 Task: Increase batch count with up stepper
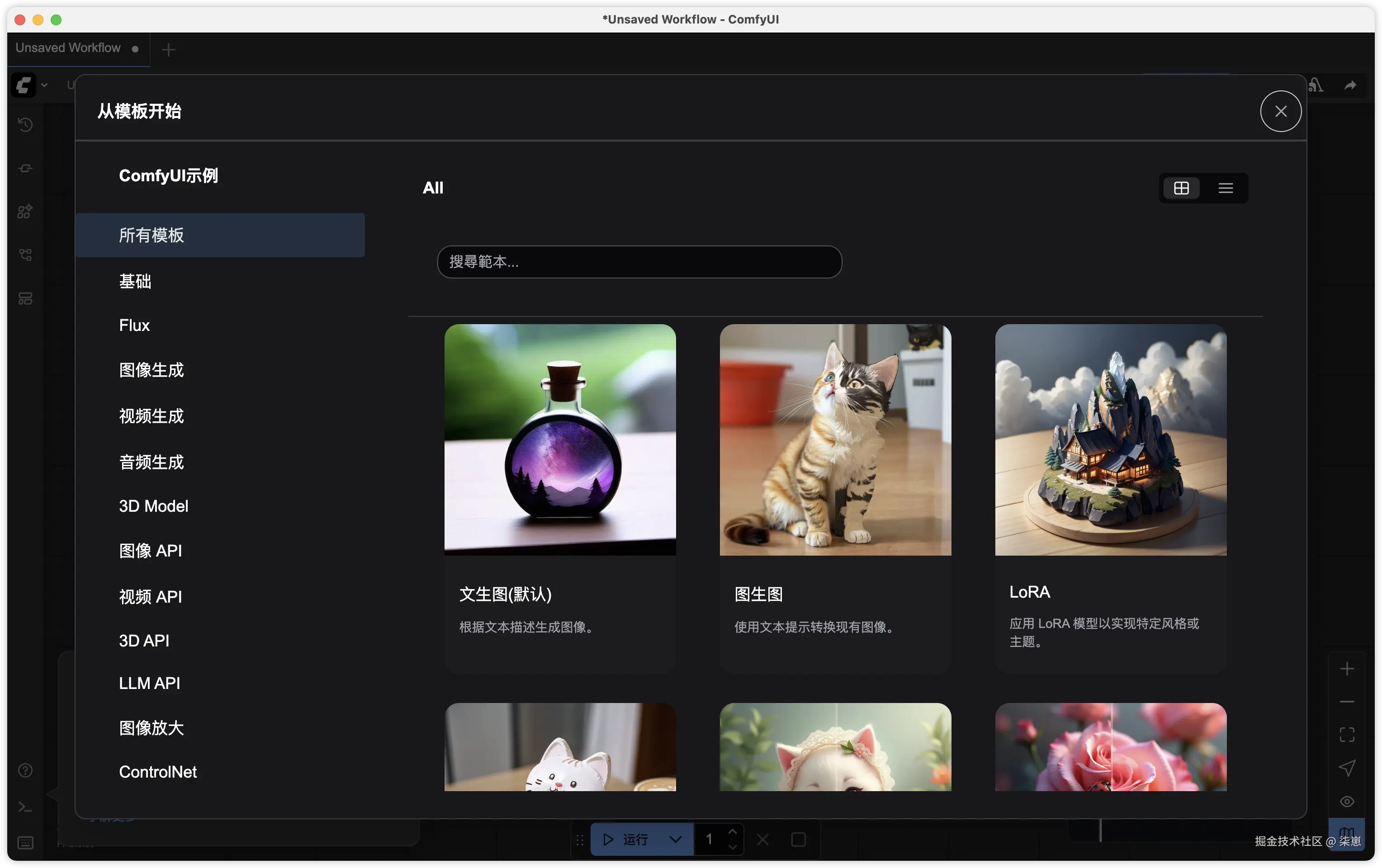pos(732,832)
